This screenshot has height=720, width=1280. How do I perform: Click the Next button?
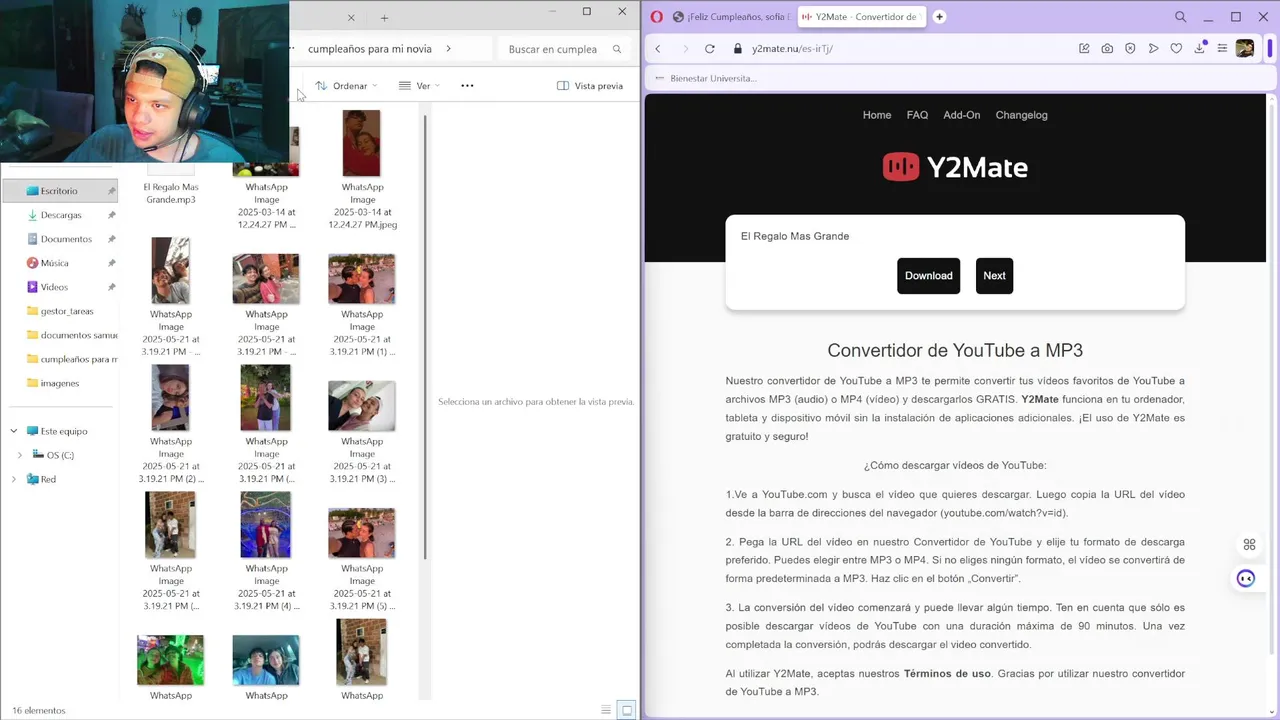[994, 276]
